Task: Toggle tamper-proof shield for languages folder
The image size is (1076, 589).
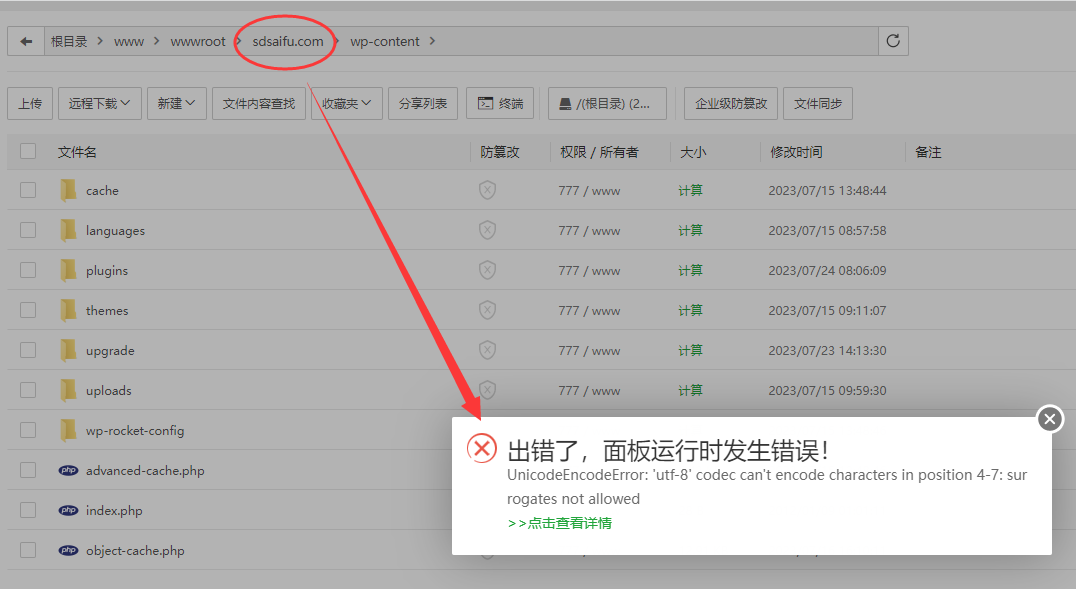Action: 487,230
